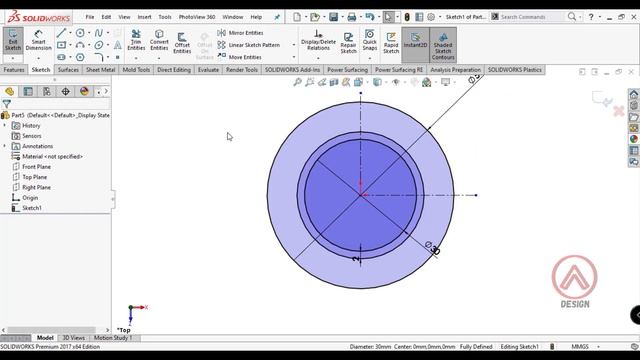The height and width of the screenshot is (360, 640).
Task: Select the Spline sketch tool
Action: point(99,33)
